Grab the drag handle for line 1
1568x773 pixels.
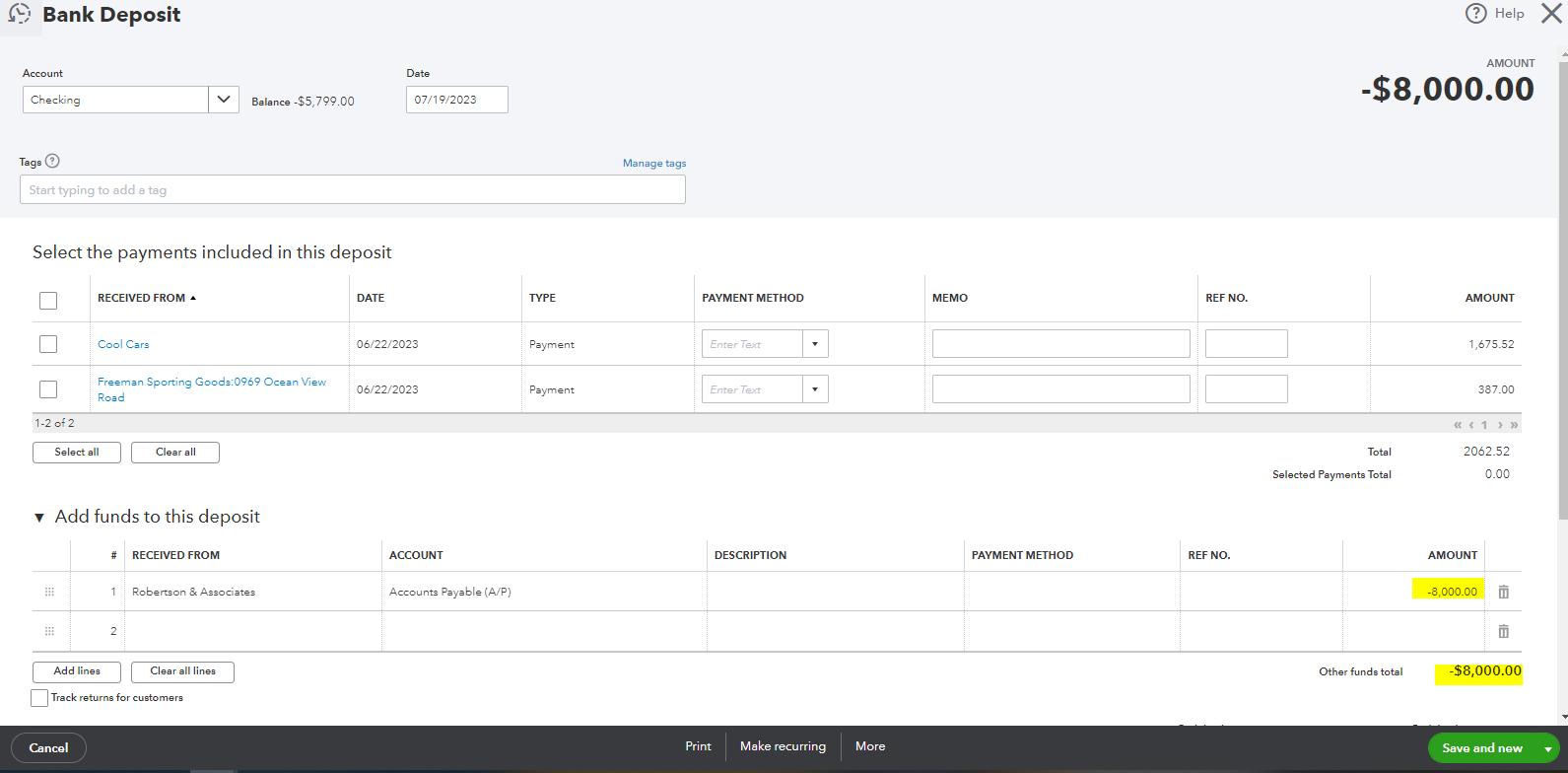49,592
